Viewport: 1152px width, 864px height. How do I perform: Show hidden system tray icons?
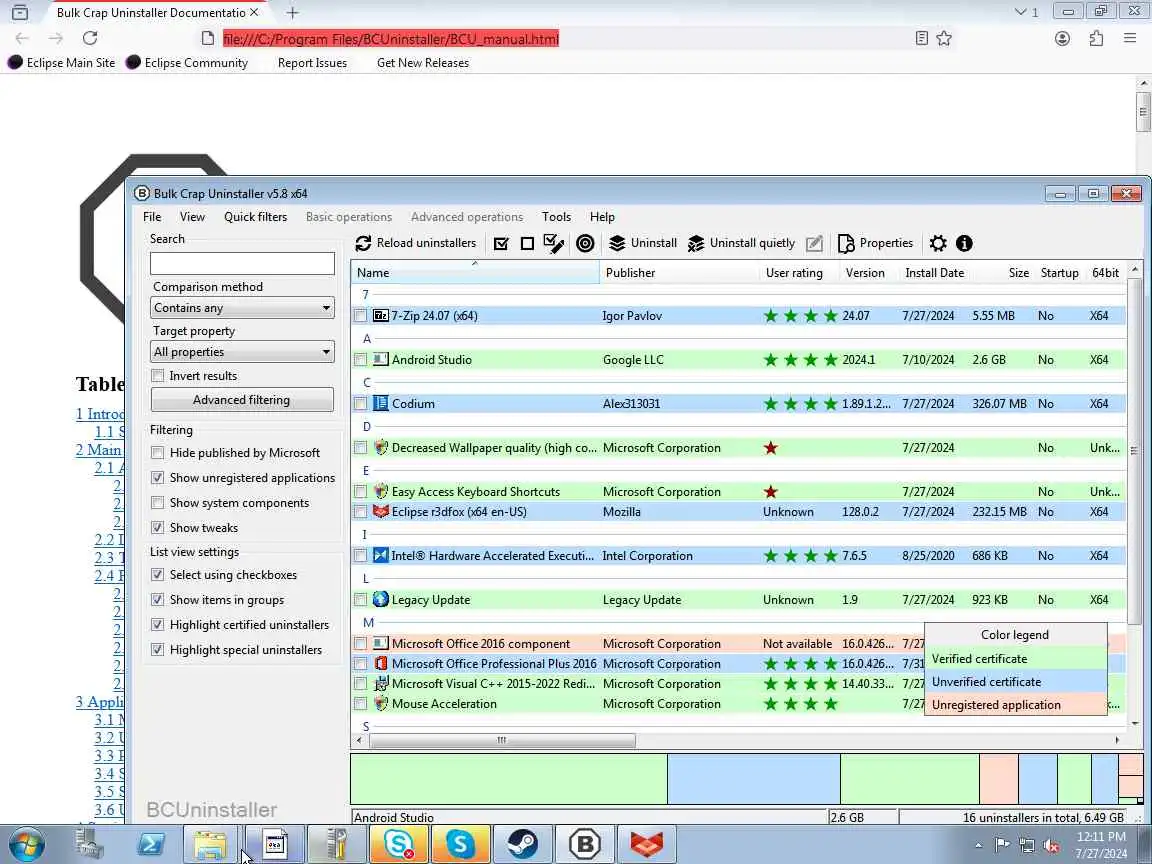pos(978,845)
